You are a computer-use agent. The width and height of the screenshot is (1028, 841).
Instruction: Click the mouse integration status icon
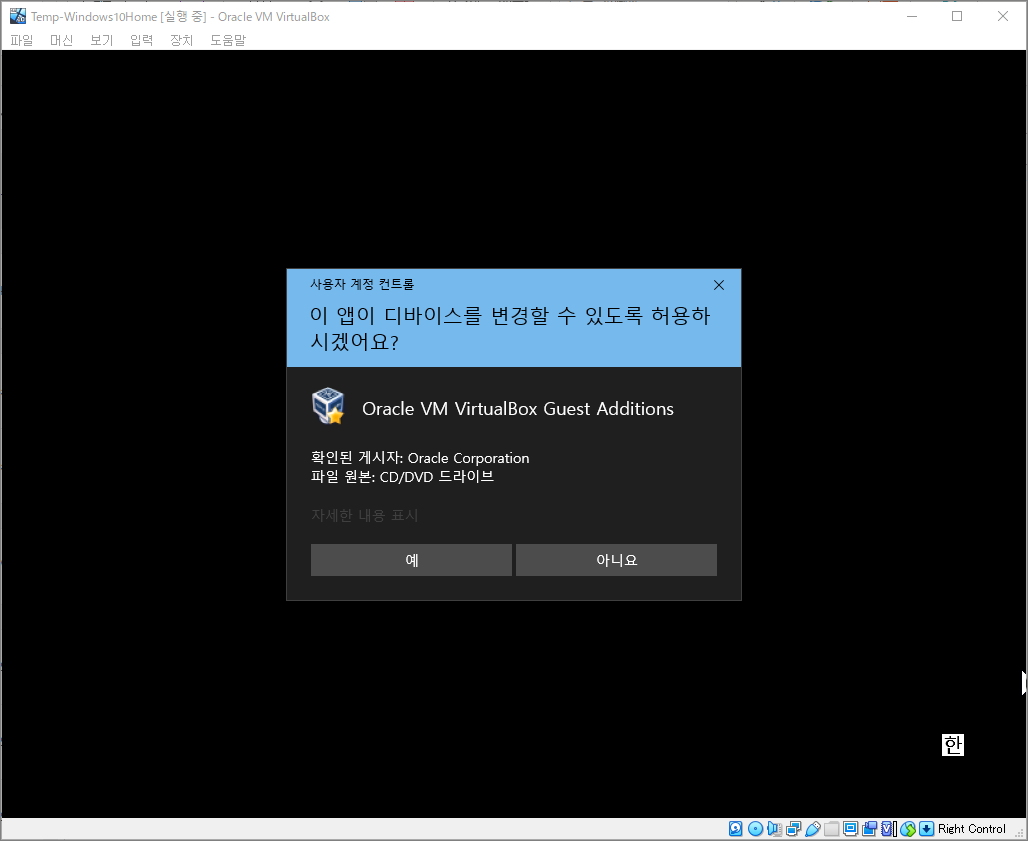click(x=907, y=829)
